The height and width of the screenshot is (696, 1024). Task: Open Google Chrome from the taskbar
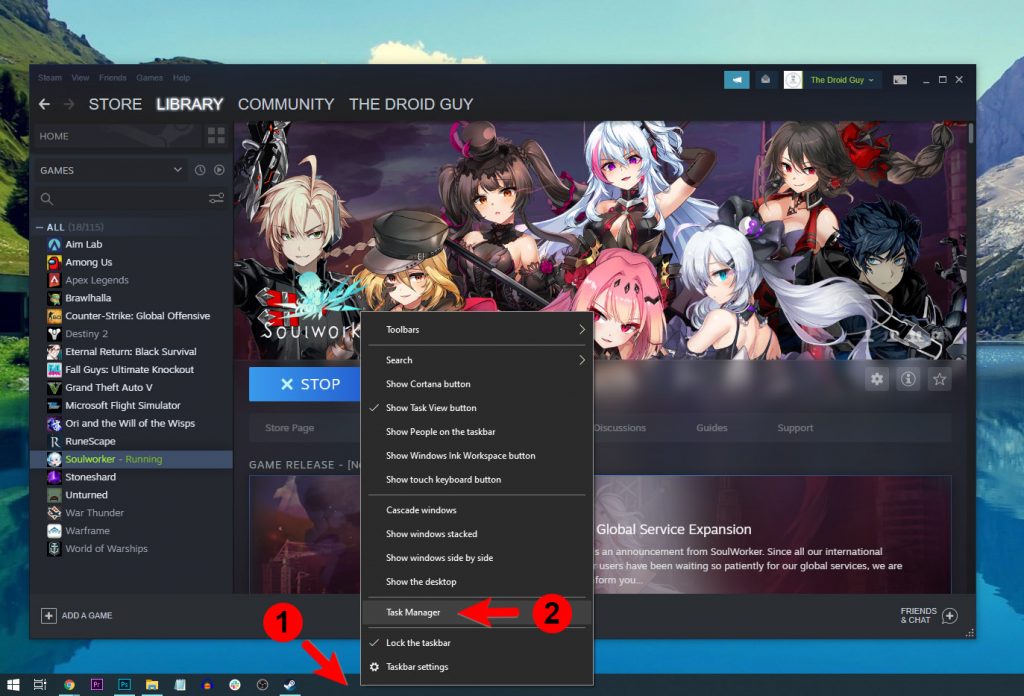pyautogui.click(x=69, y=685)
